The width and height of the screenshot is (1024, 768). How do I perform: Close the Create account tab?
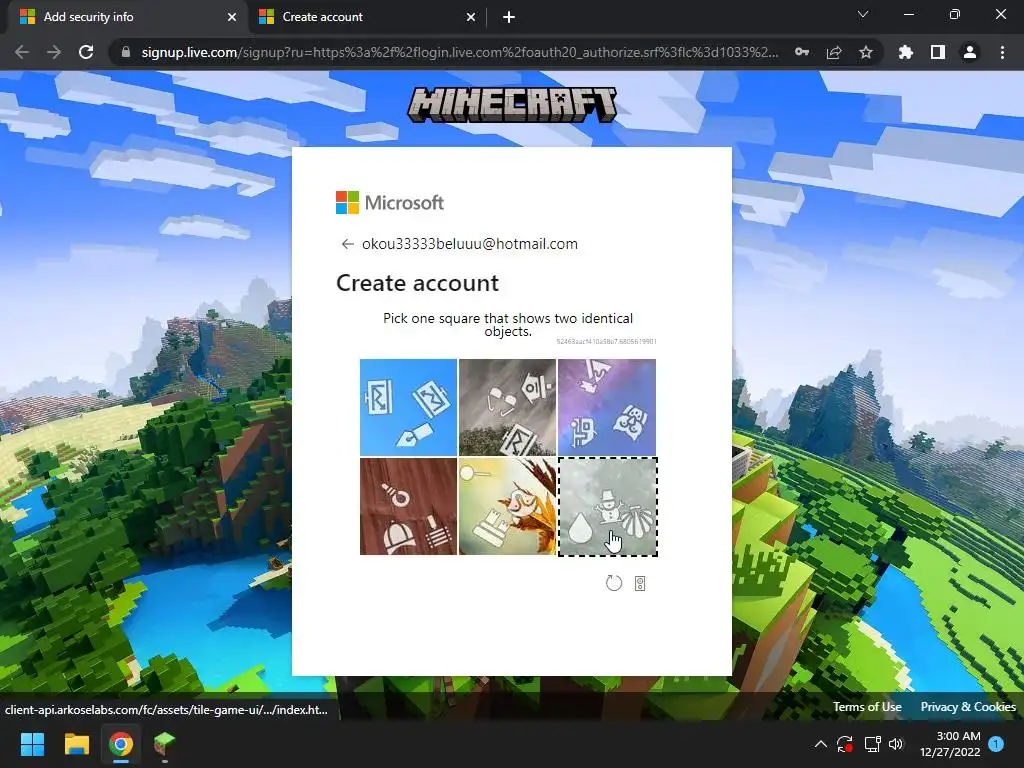click(x=471, y=17)
